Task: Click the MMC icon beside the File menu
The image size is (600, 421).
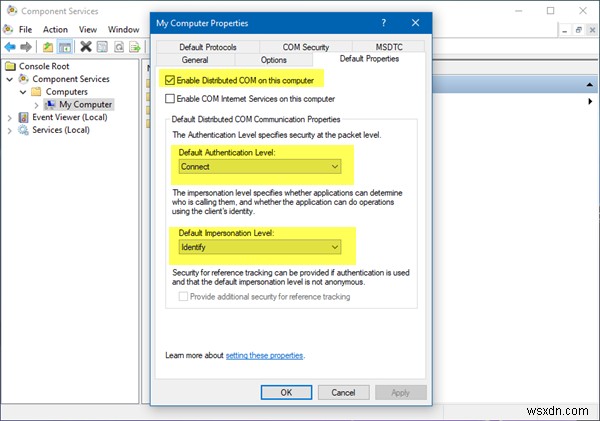Action: [x=8, y=29]
